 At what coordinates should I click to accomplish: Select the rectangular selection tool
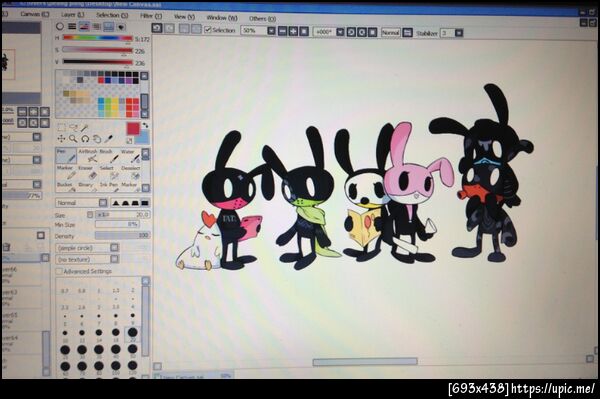[61, 127]
